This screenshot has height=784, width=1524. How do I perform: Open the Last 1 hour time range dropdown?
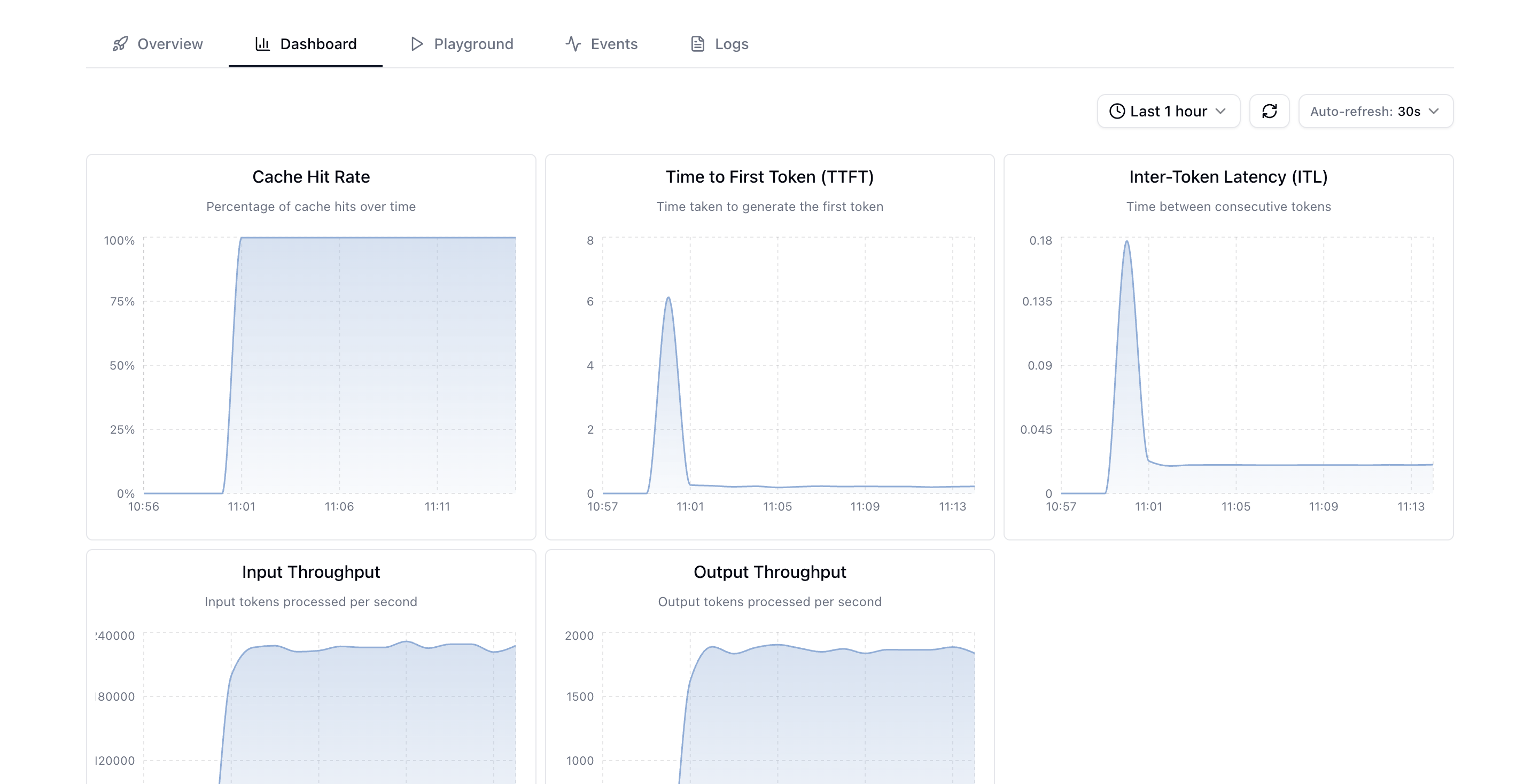click(x=1169, y=111)
